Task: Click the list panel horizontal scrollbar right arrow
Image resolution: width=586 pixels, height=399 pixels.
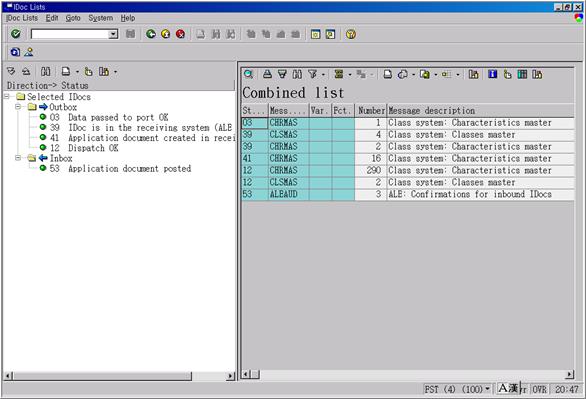Action: (569, 374)
